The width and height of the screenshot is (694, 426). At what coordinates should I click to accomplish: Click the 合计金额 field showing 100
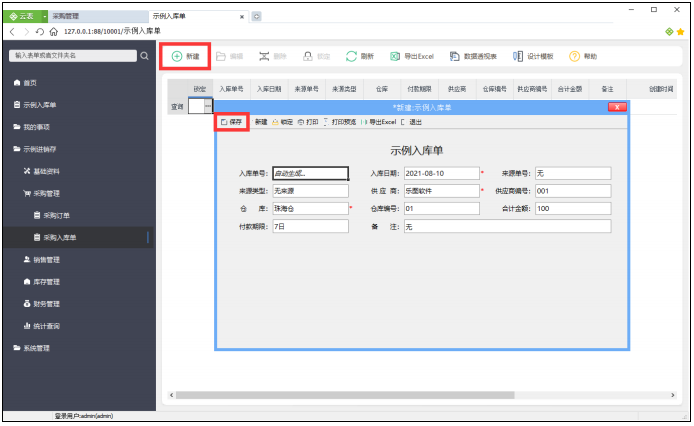(x=573, y=209)
